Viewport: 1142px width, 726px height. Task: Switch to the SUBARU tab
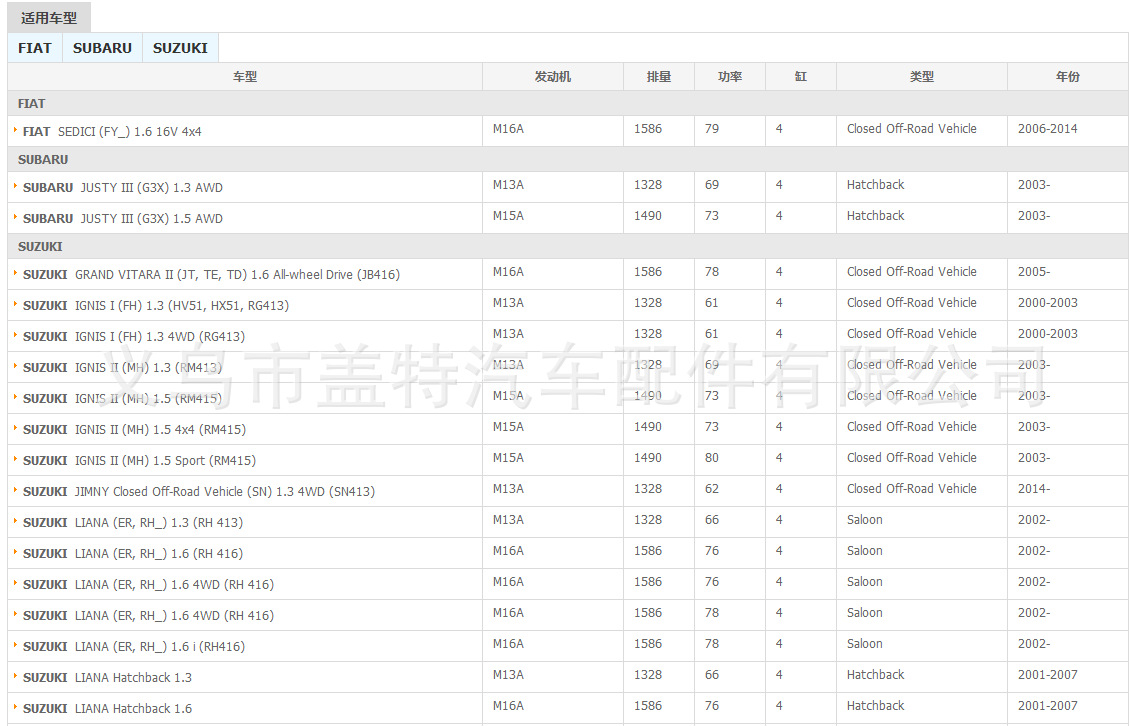[102, 48]
